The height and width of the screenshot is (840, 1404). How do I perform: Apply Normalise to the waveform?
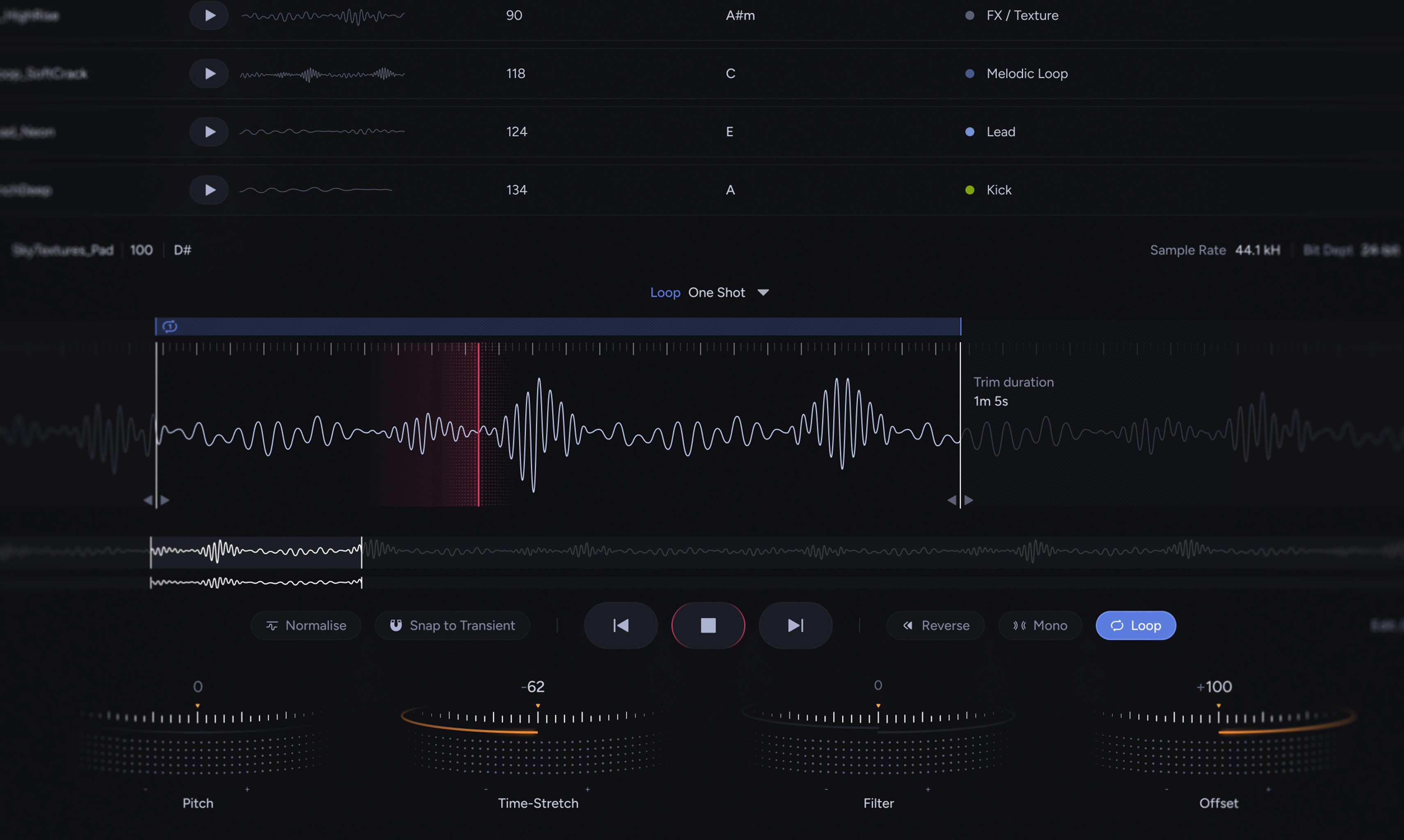(x=305, y=625)
